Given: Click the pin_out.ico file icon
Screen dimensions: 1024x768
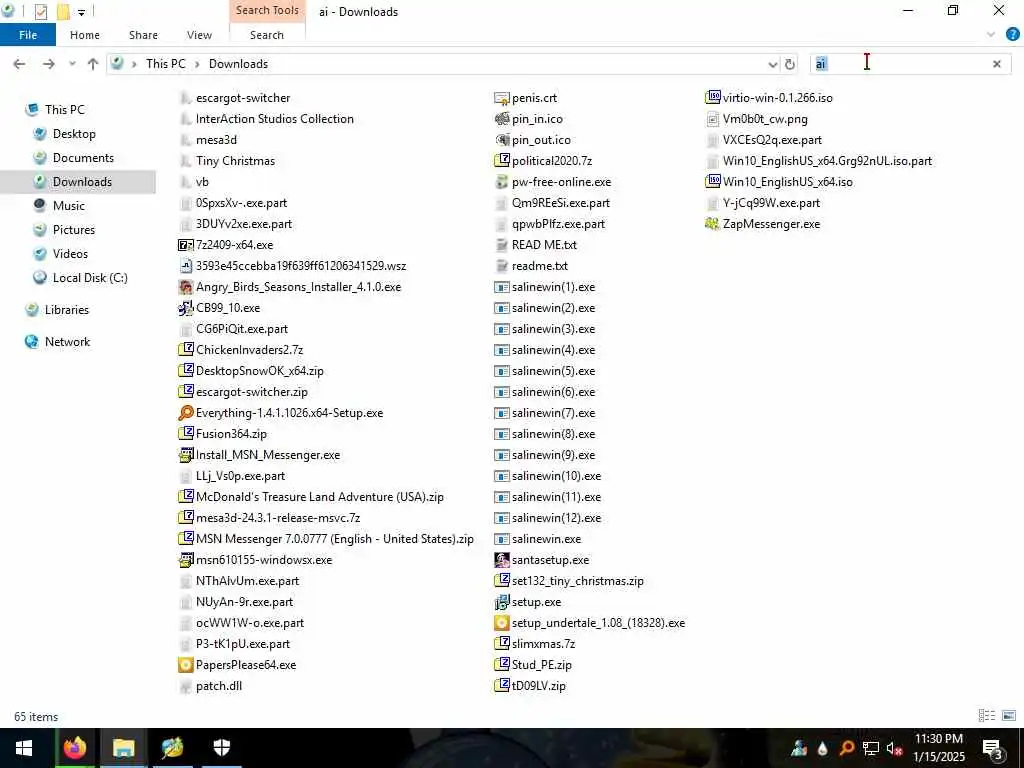Looking at the screenshot, I should 502,140.
